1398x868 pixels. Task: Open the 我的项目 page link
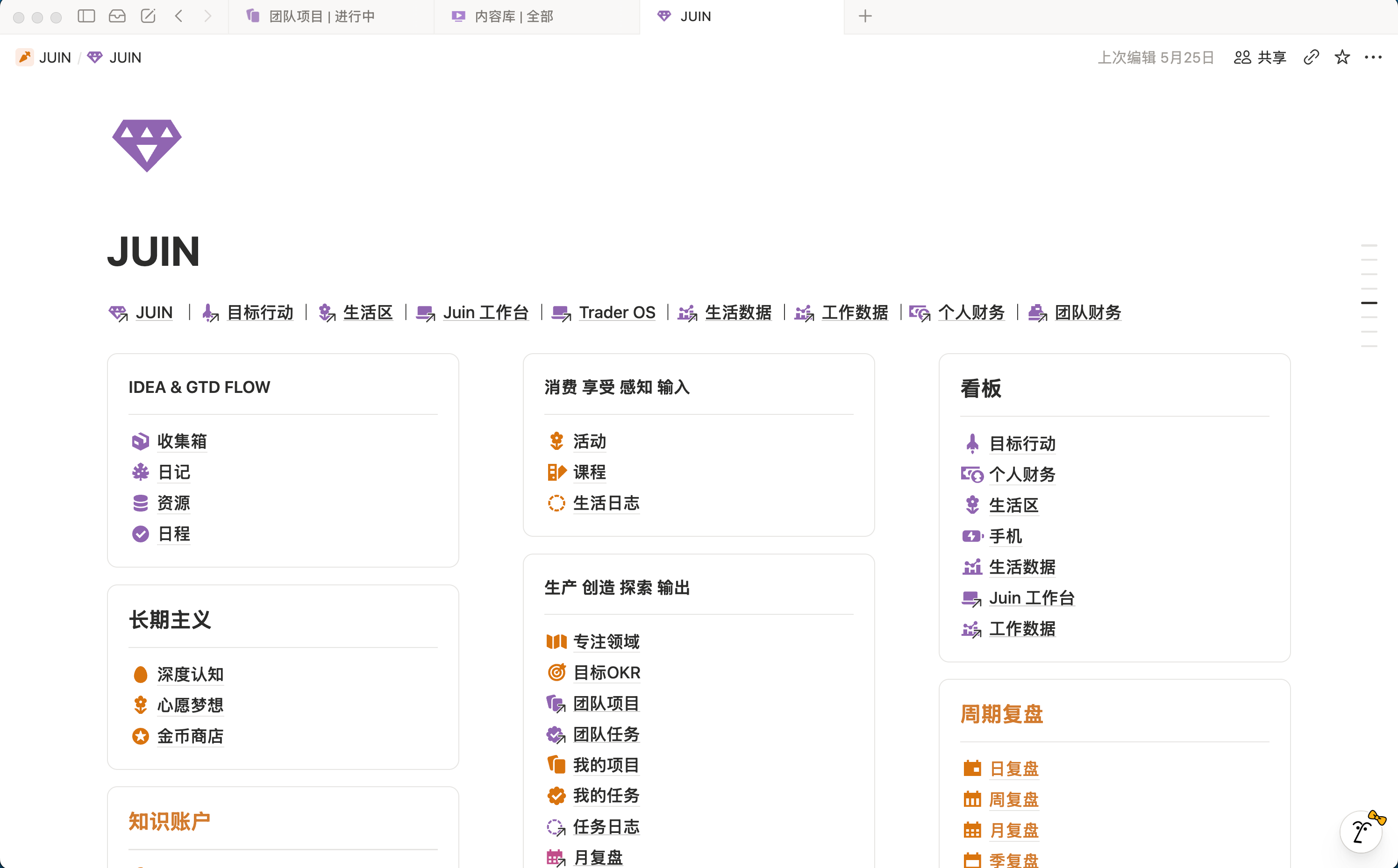click(606, 765)
